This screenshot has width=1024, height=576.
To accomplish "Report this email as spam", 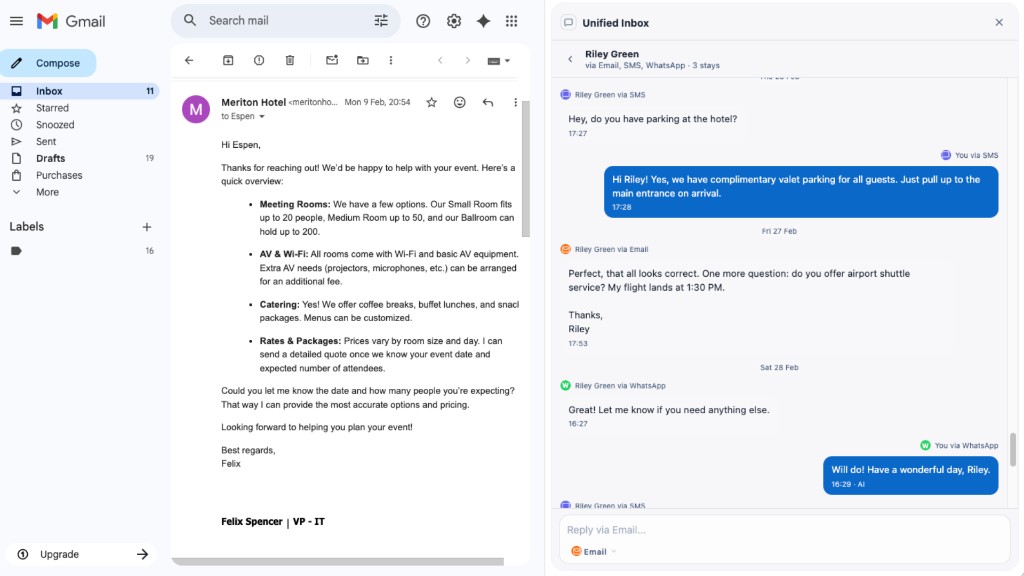I will 258,60.
